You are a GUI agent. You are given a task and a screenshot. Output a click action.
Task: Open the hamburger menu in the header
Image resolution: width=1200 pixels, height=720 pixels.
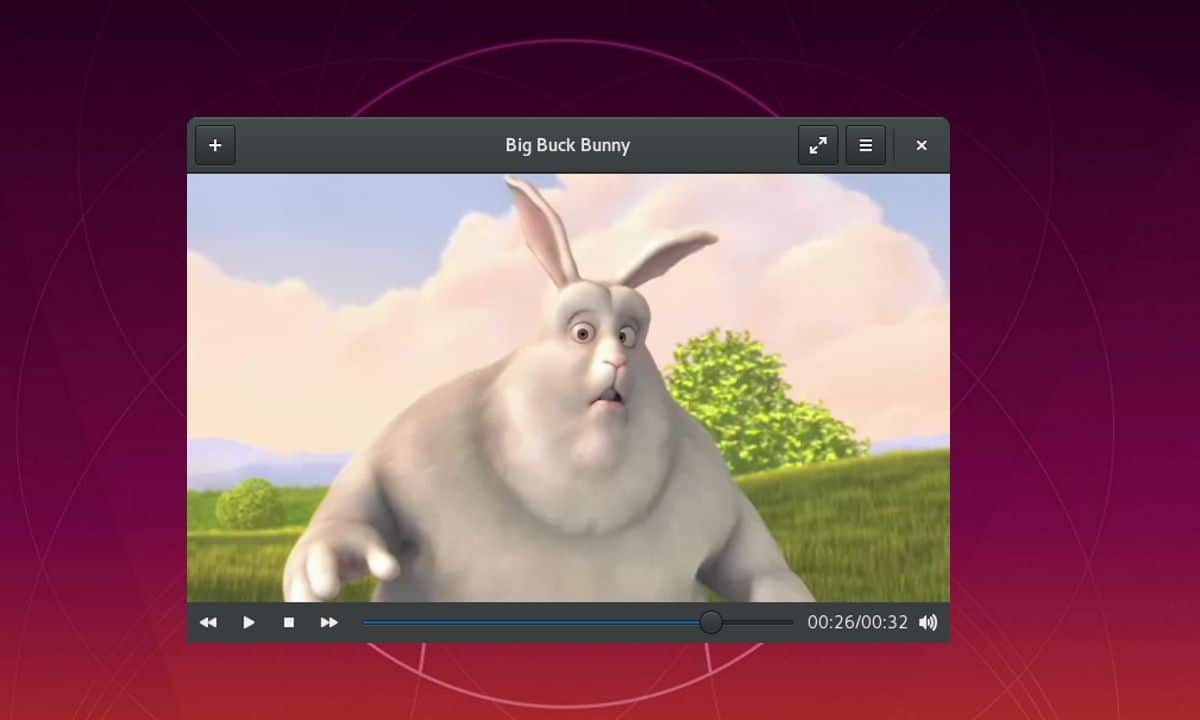(x=866, y=145)
